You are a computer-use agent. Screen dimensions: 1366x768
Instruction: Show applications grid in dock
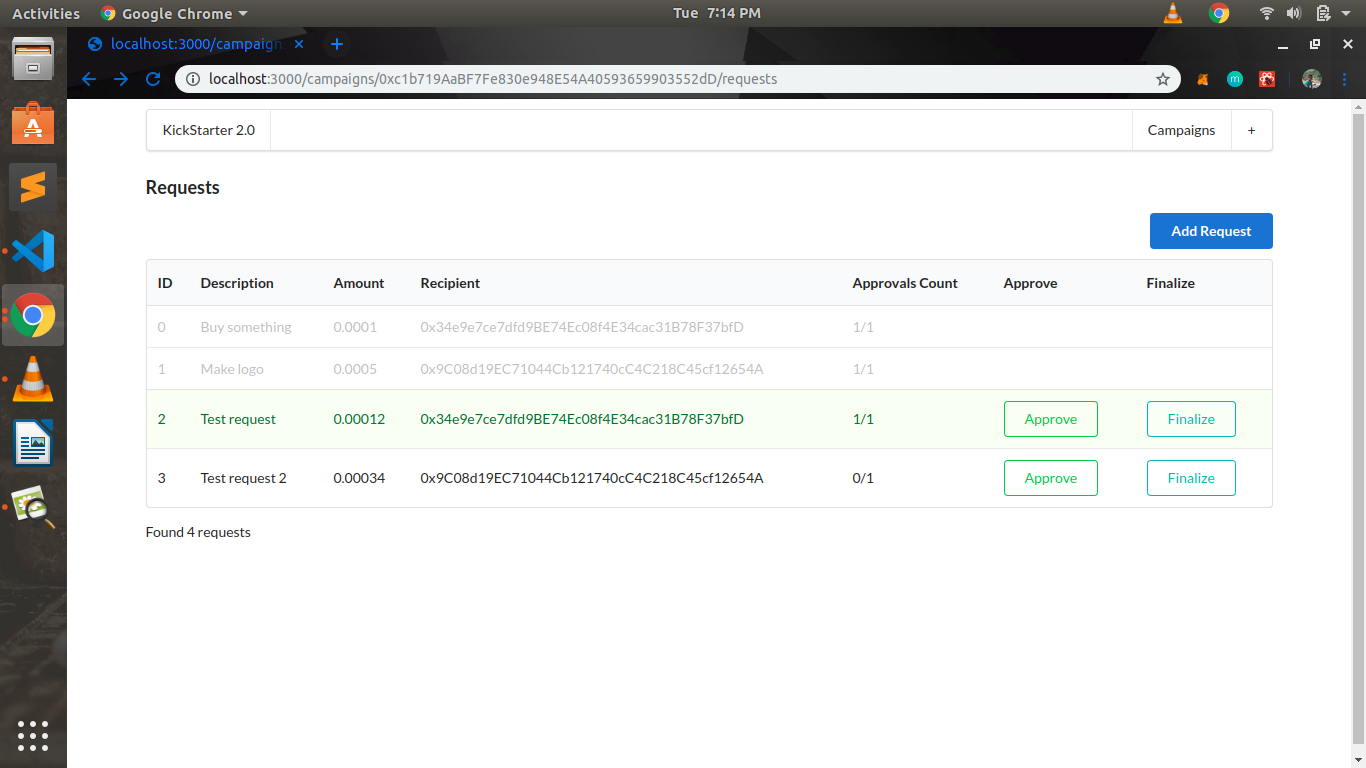[x=33, y=735]
